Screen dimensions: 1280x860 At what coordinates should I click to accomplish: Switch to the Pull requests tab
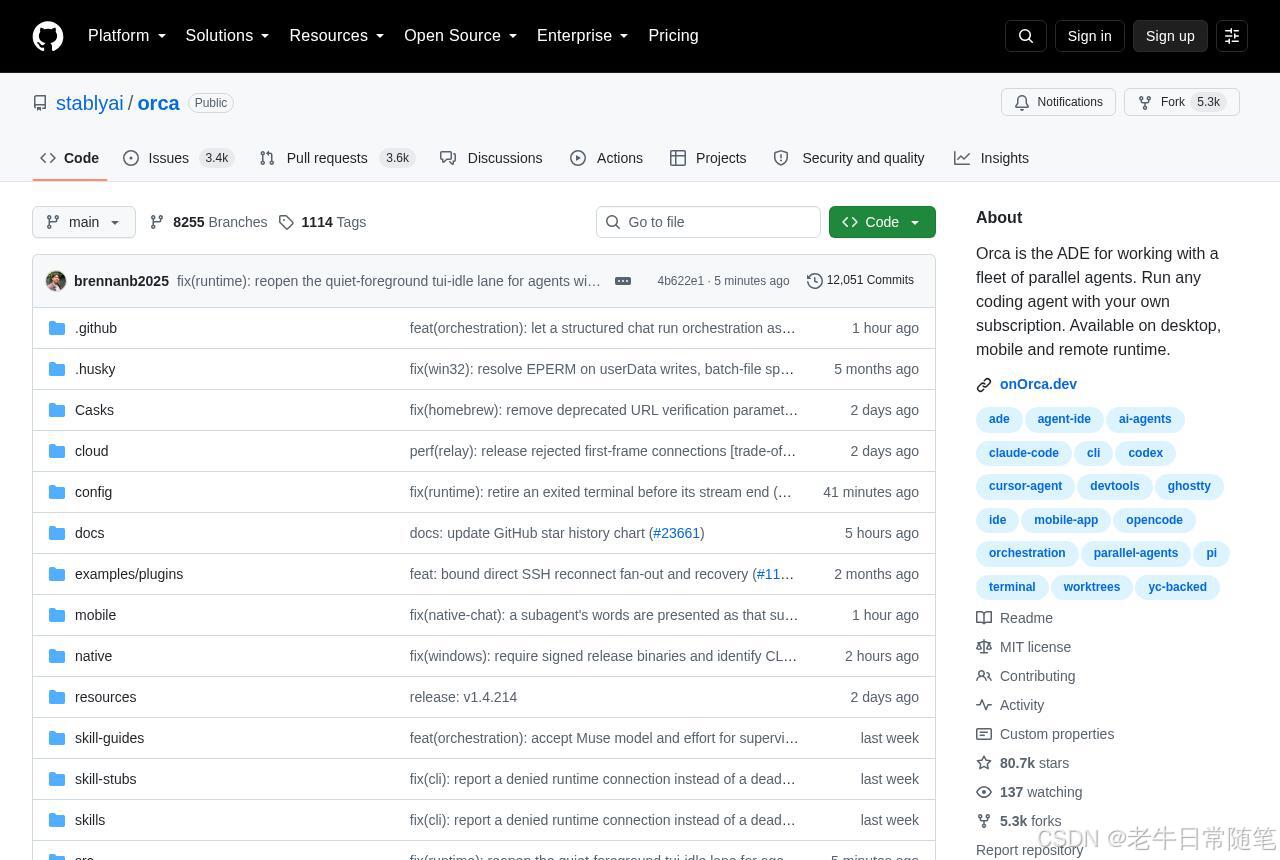pyautogui.click(x=336, y=158)
